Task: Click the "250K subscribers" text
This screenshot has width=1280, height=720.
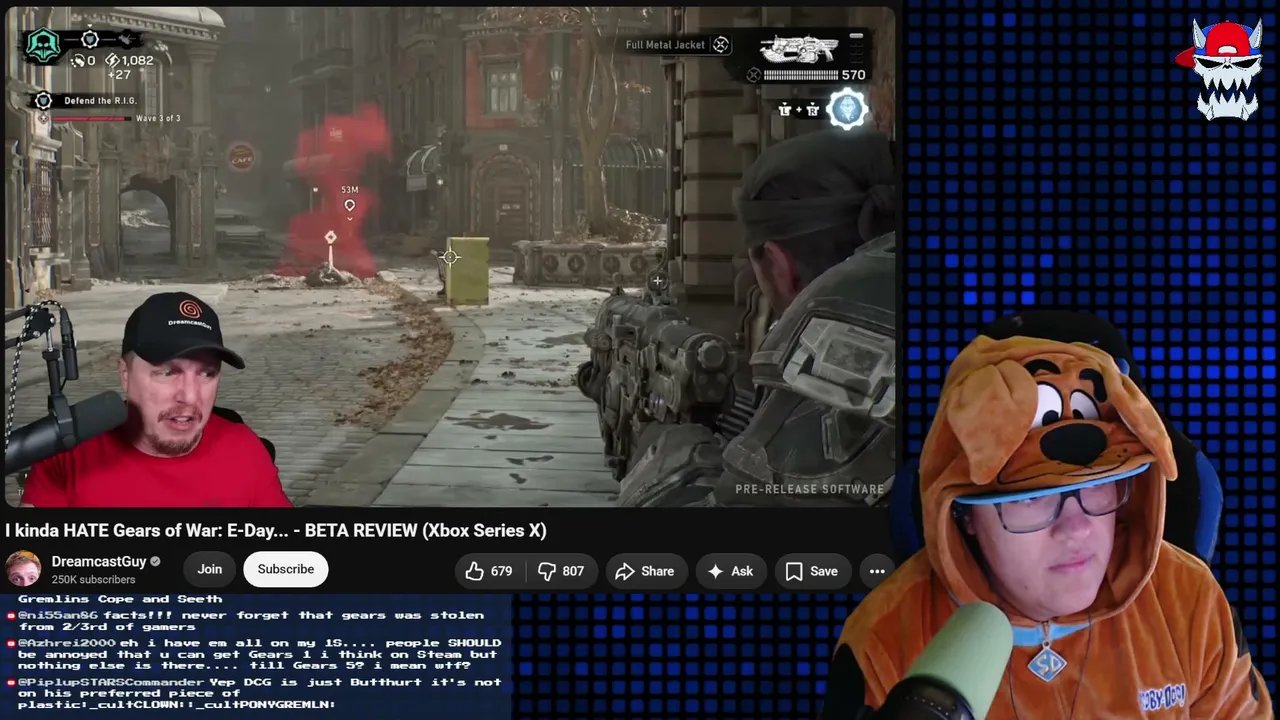Action: (x=93, y=580)
